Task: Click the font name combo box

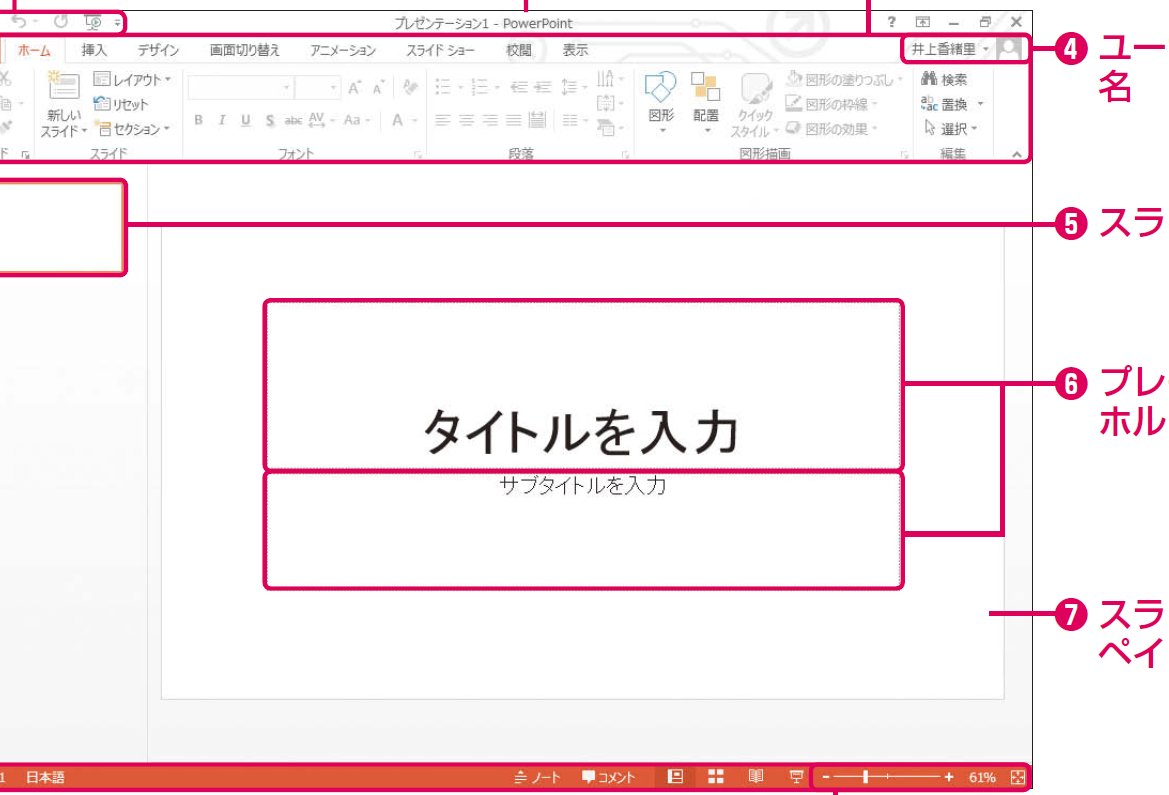Action: [x=239, y=87]
